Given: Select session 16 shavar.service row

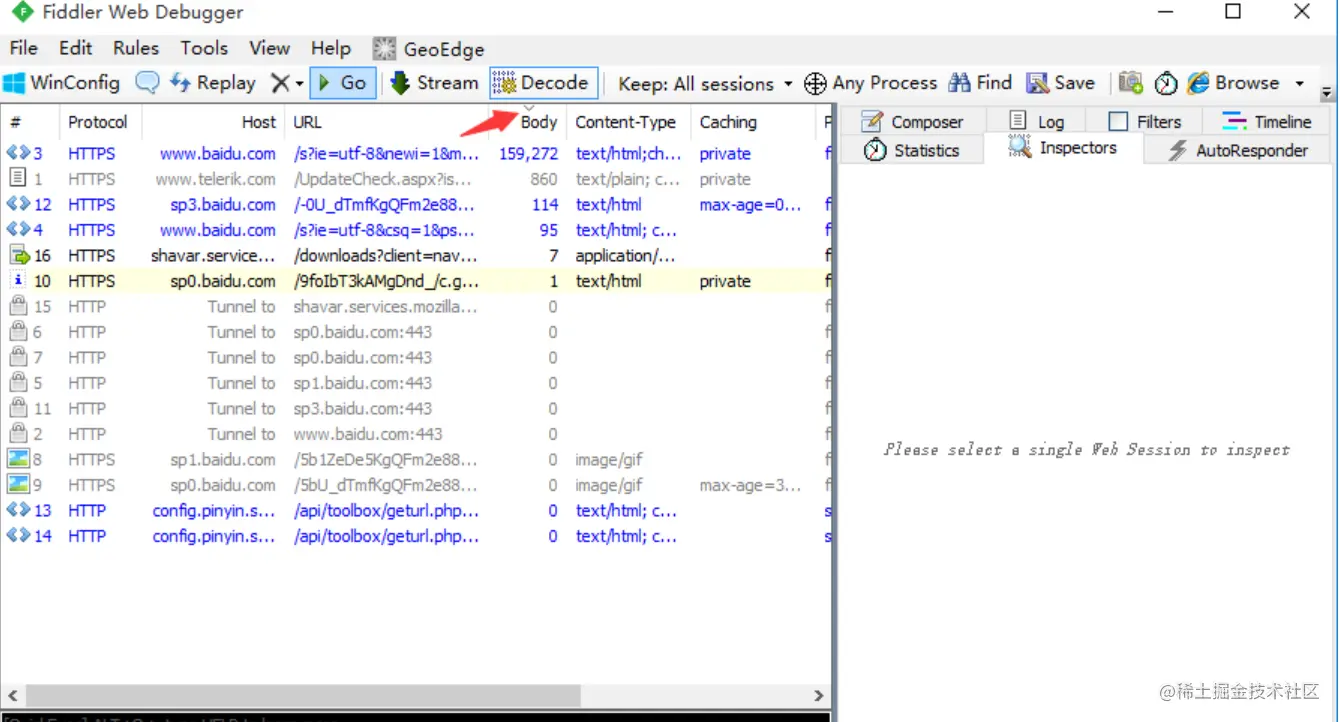Looking at the screenshot, I should (x=416, y=256).
